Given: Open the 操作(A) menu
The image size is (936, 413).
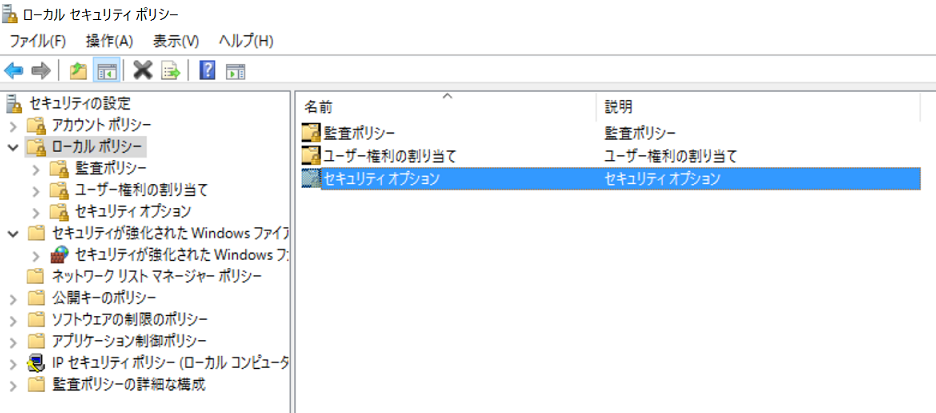Looking at the screenshot, I should coord(109,41).
